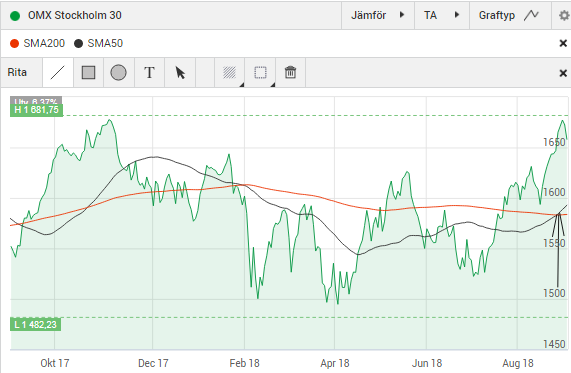Screen dimensions: 571x373
Task: Click the OMX Stockholm 30 title
Action: [x=75, y=15]
